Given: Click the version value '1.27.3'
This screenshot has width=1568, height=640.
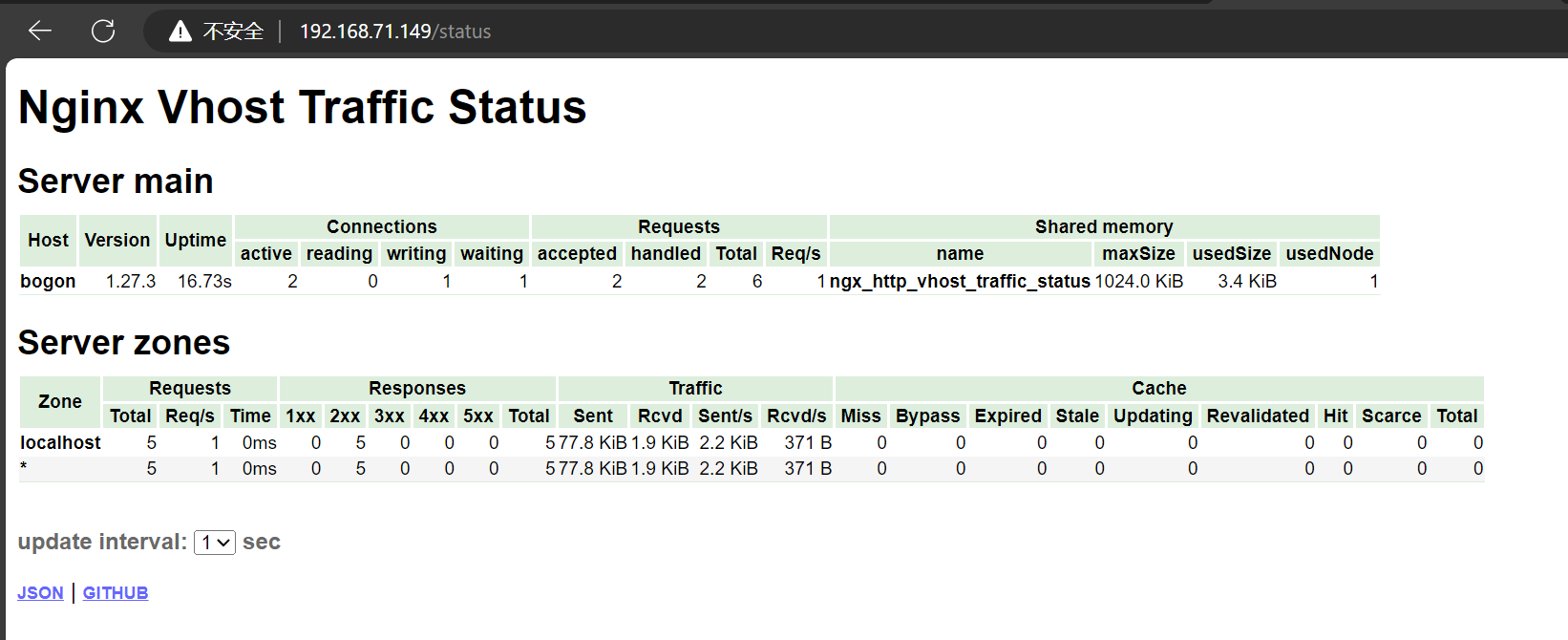Looking at the screenshot, I should point(131,281).
